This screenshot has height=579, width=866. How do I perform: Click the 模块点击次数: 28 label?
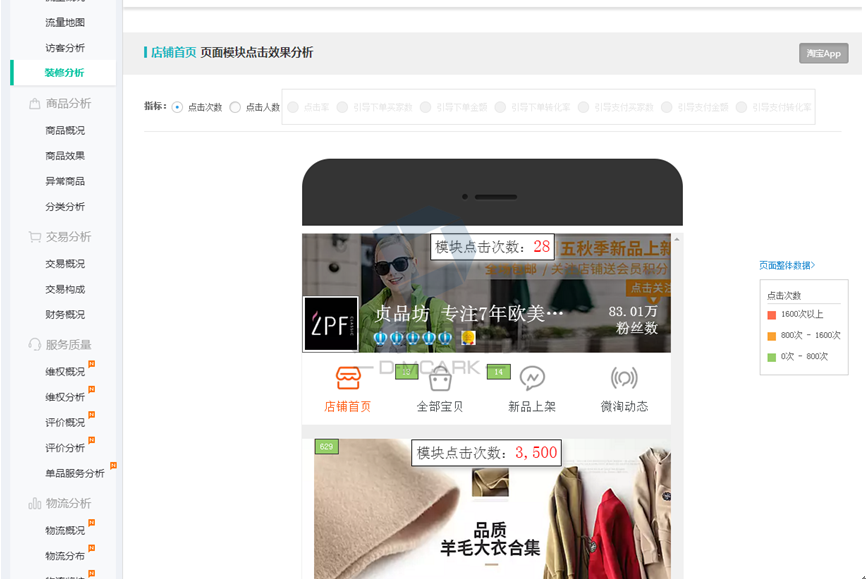point(493,246)
